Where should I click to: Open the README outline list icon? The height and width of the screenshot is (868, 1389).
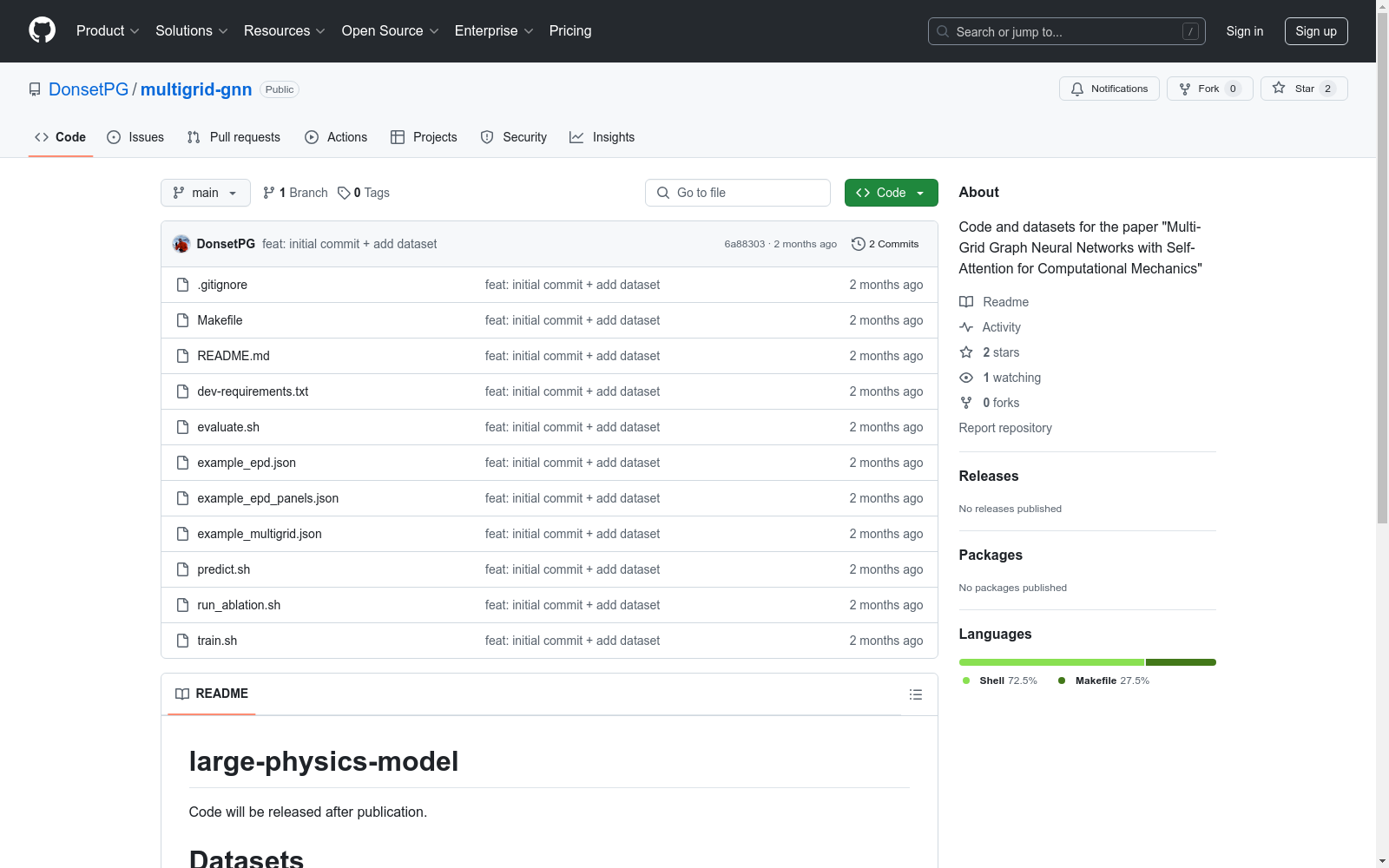coord(915,694)
